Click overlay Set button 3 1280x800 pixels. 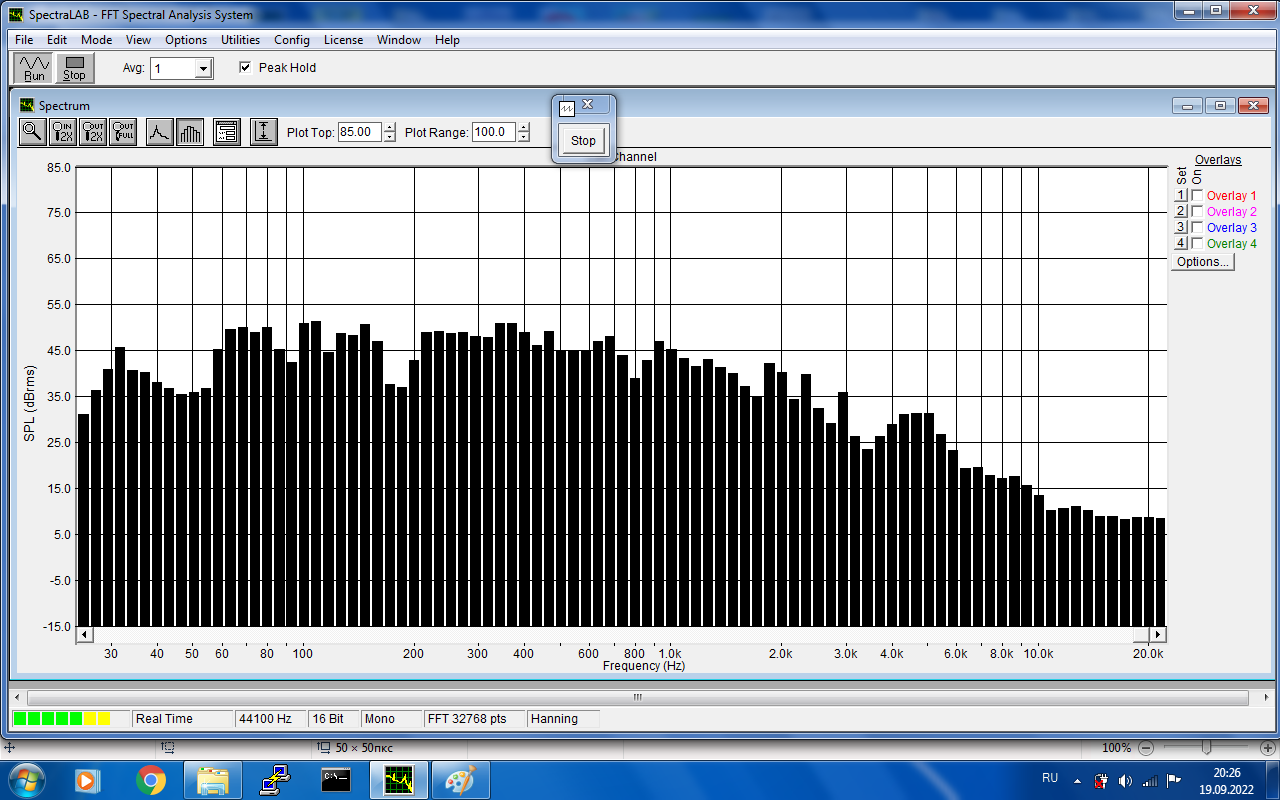(1181, 228)
